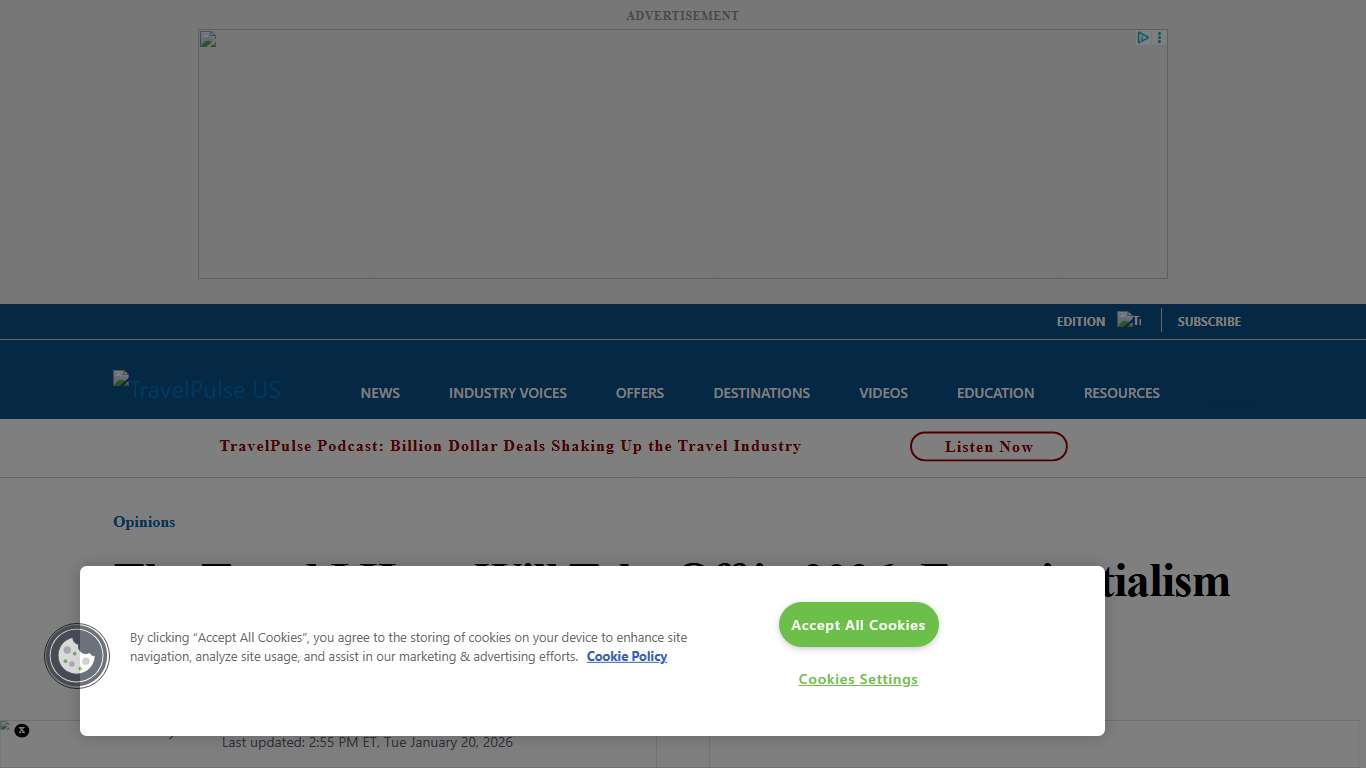Open the EDUCATION menu

tap(996, 393)
